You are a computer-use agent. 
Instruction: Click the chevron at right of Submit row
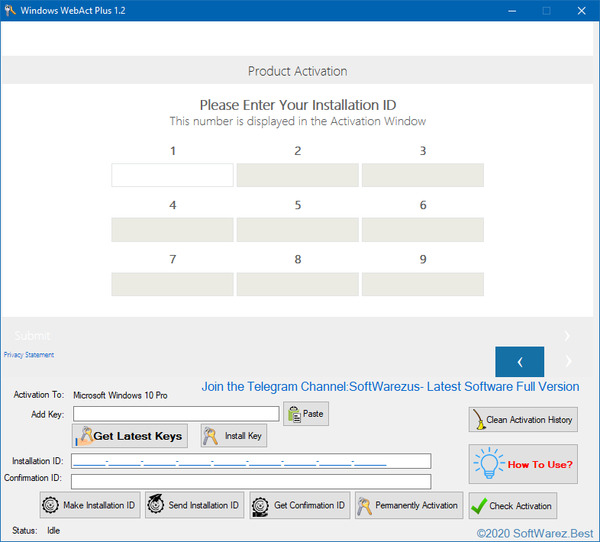(567, 336)
